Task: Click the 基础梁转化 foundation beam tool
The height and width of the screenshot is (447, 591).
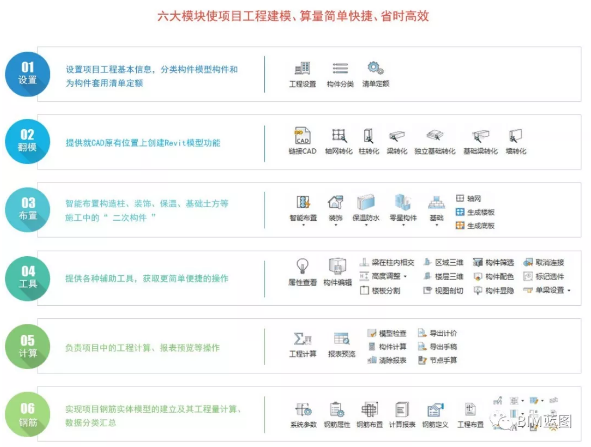Action: point(481,141)
